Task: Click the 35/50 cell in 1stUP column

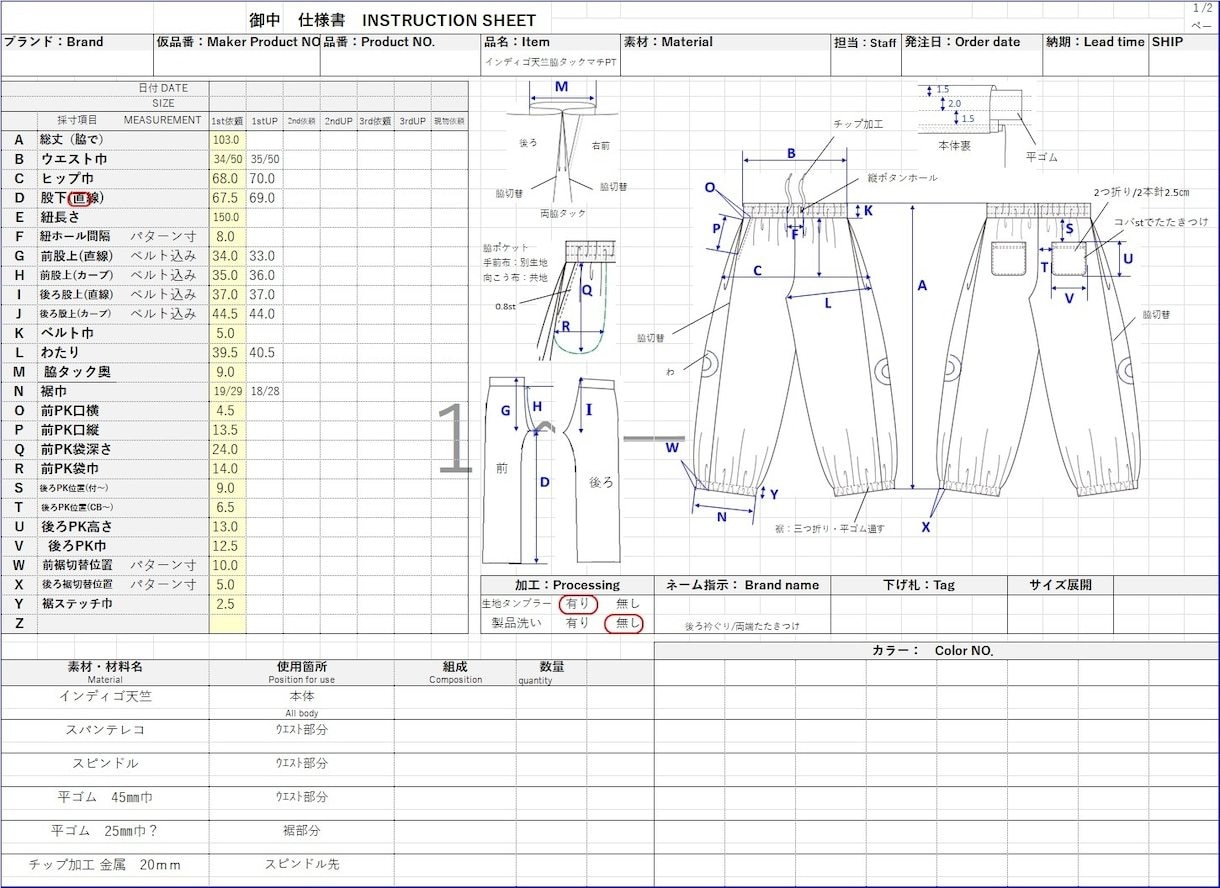Action: [265, 159]
